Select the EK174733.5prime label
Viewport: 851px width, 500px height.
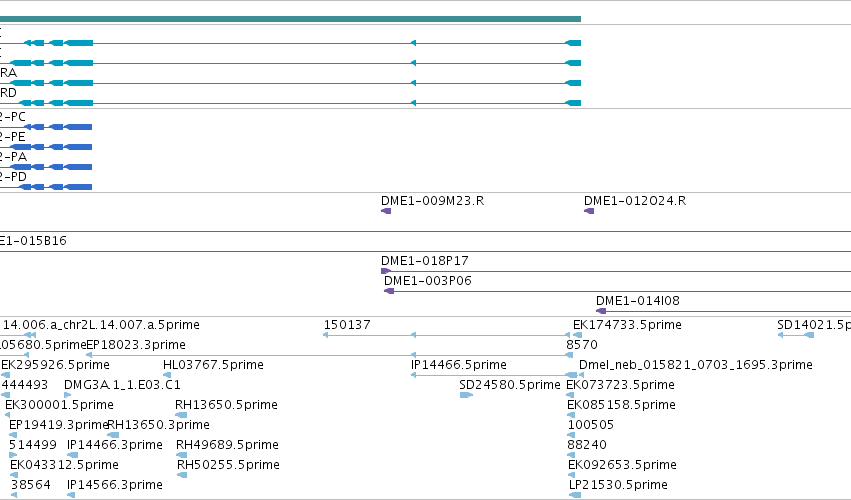coord(627,325)
